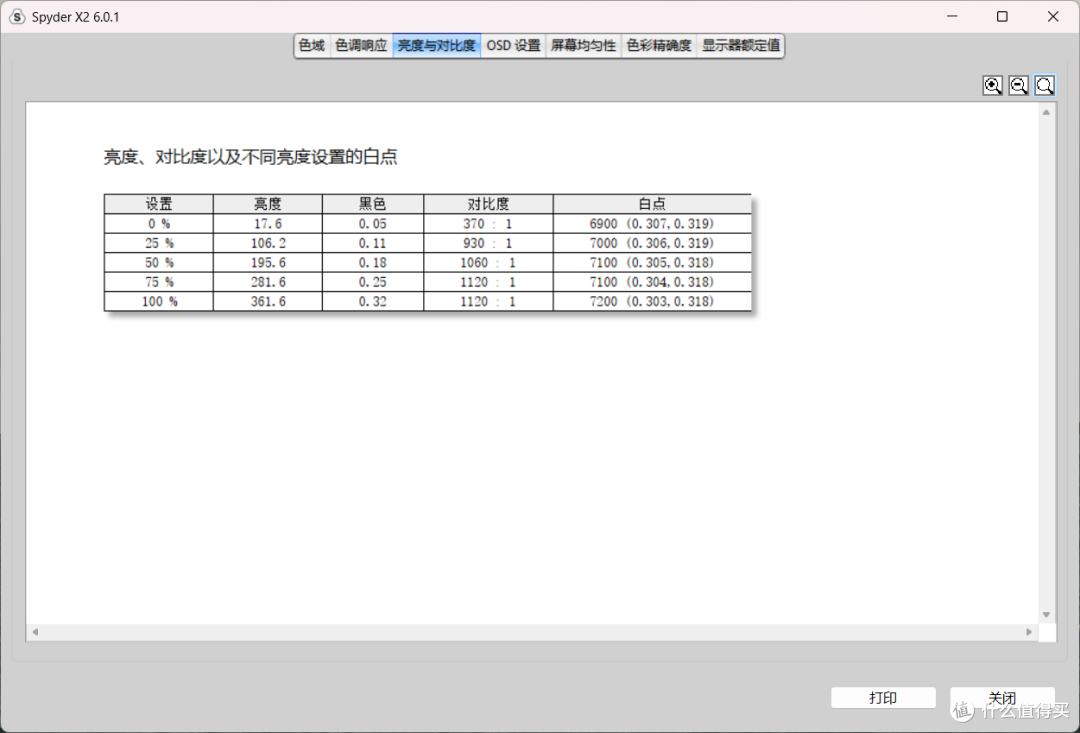The image size is (1080, 733).
Task: Click the black level value 0.11
Action: coord(373,242)
